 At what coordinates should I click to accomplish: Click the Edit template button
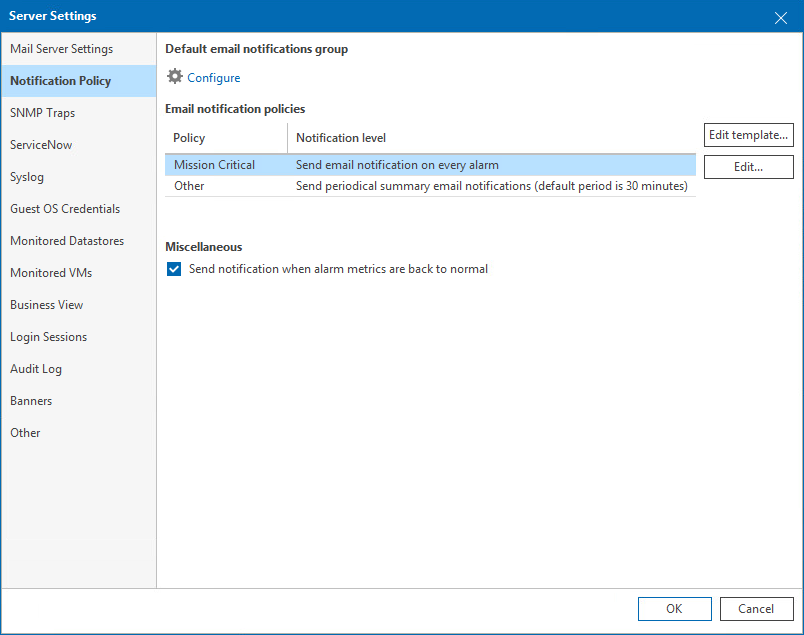click(748, 134)
